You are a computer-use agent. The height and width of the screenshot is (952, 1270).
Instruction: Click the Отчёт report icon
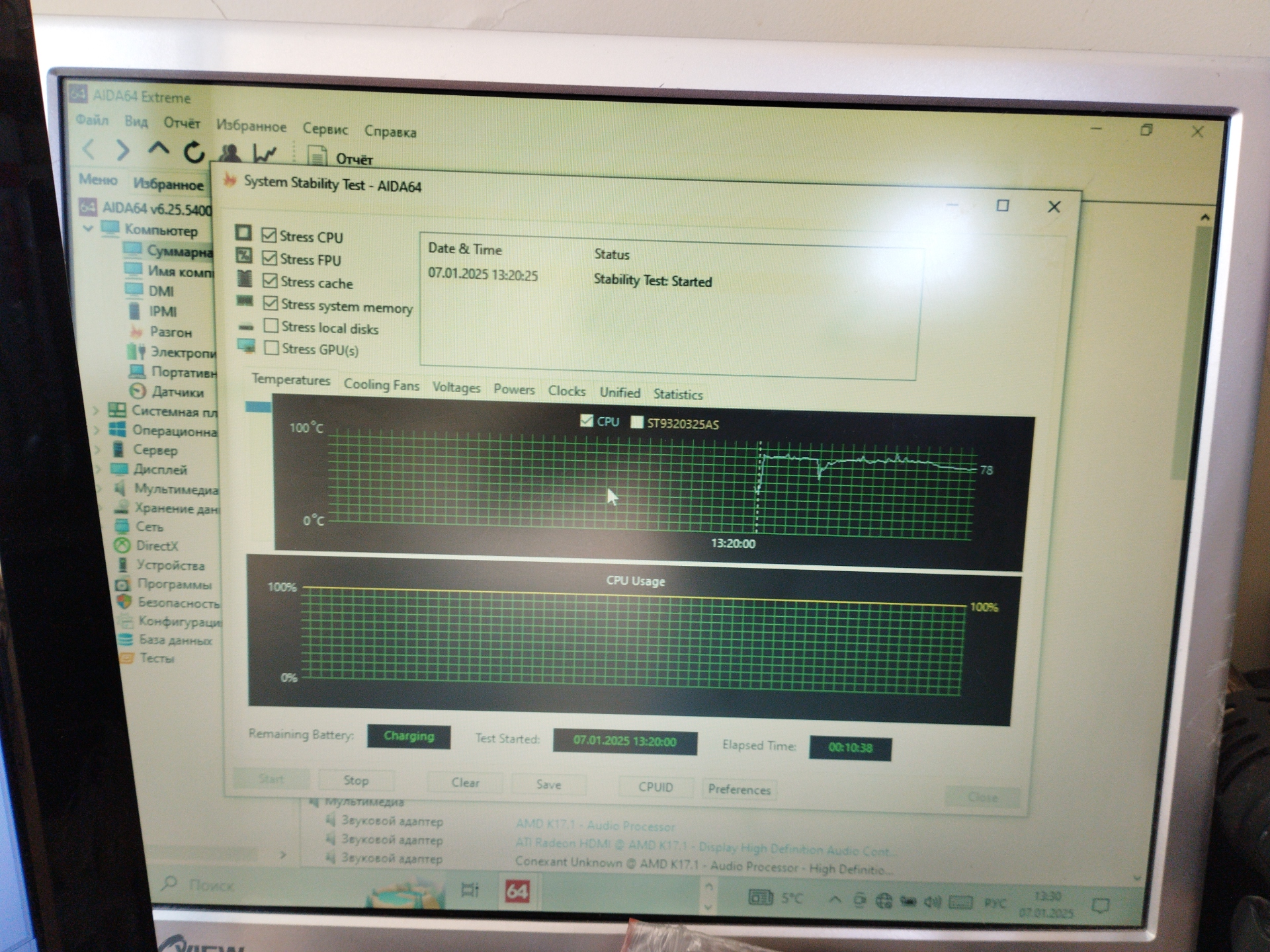click(x=317, y=157)
